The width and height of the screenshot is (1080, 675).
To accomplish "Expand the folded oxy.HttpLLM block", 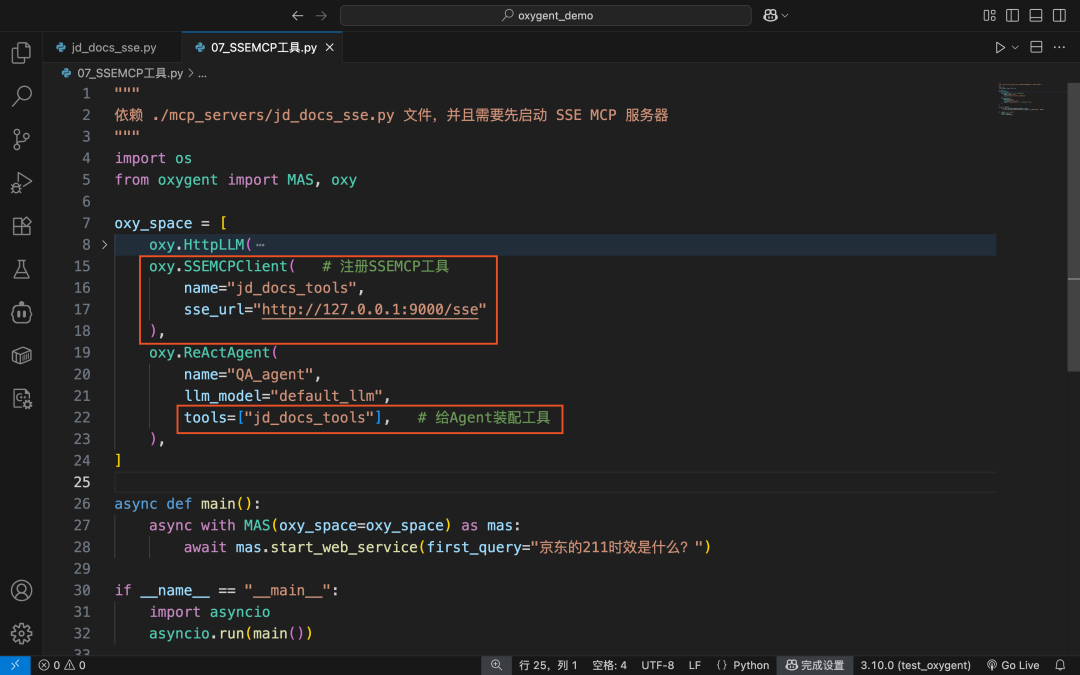I will [105, 245].
